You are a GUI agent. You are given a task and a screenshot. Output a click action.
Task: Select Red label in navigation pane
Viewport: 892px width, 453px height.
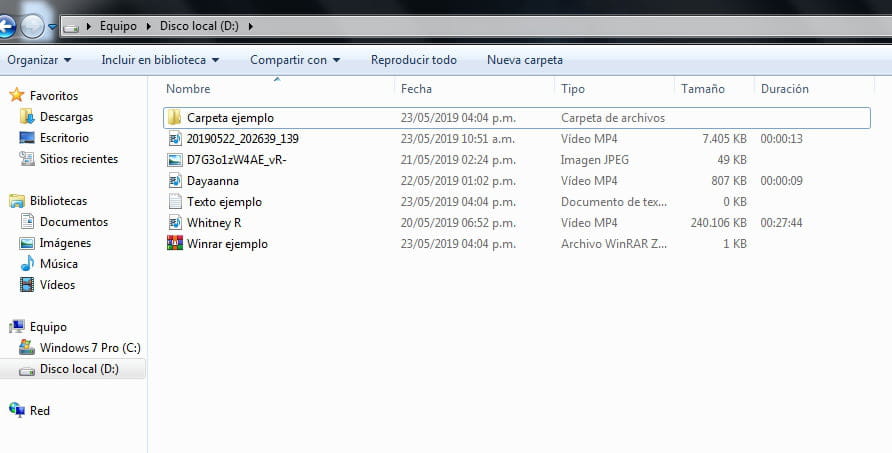(x=39, y=411)
